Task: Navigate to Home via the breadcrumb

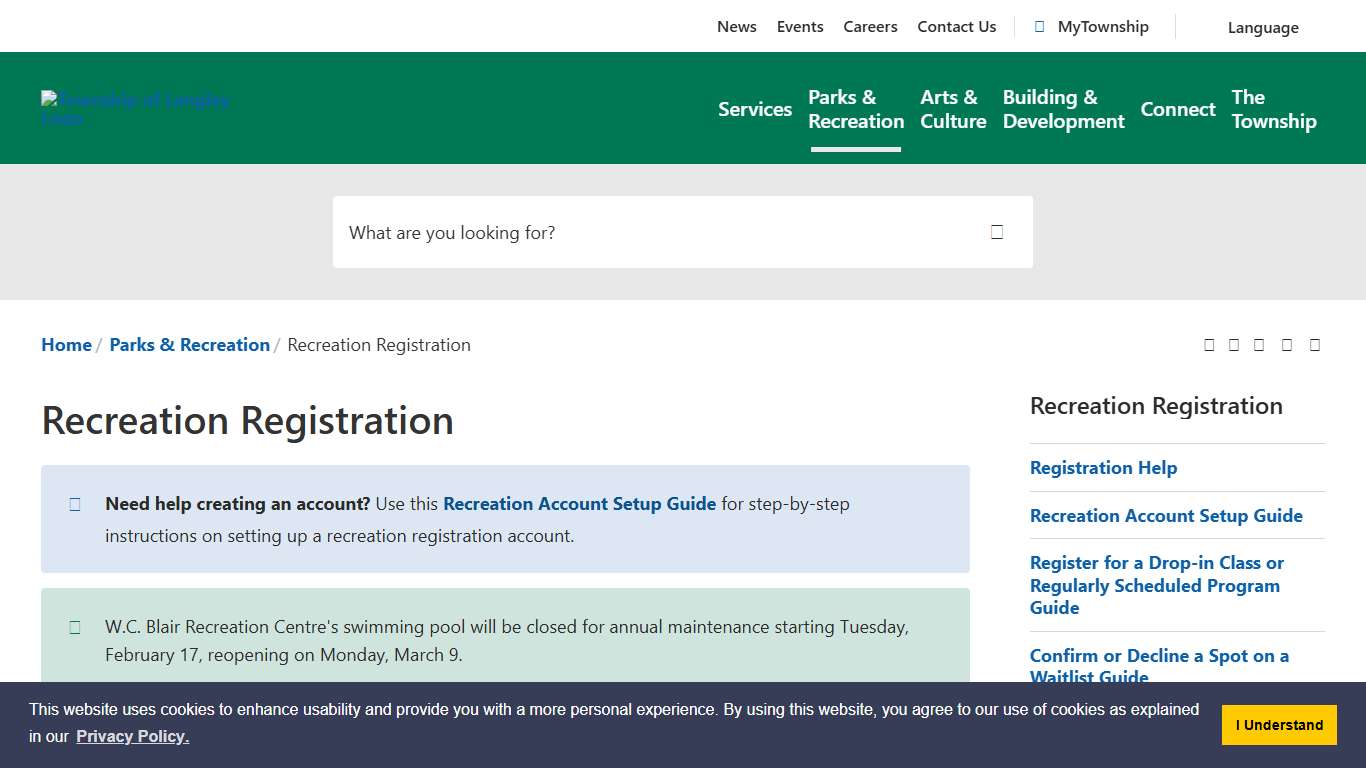Action: [66, 344]
